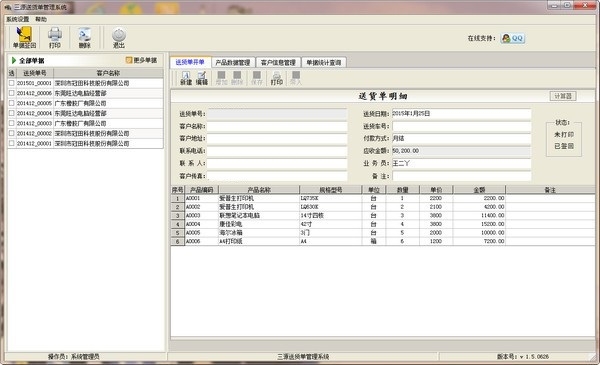The width and height of the screenshot is (600, 365).
Task: Check the box for order 201501_00001
Action: 11,83
